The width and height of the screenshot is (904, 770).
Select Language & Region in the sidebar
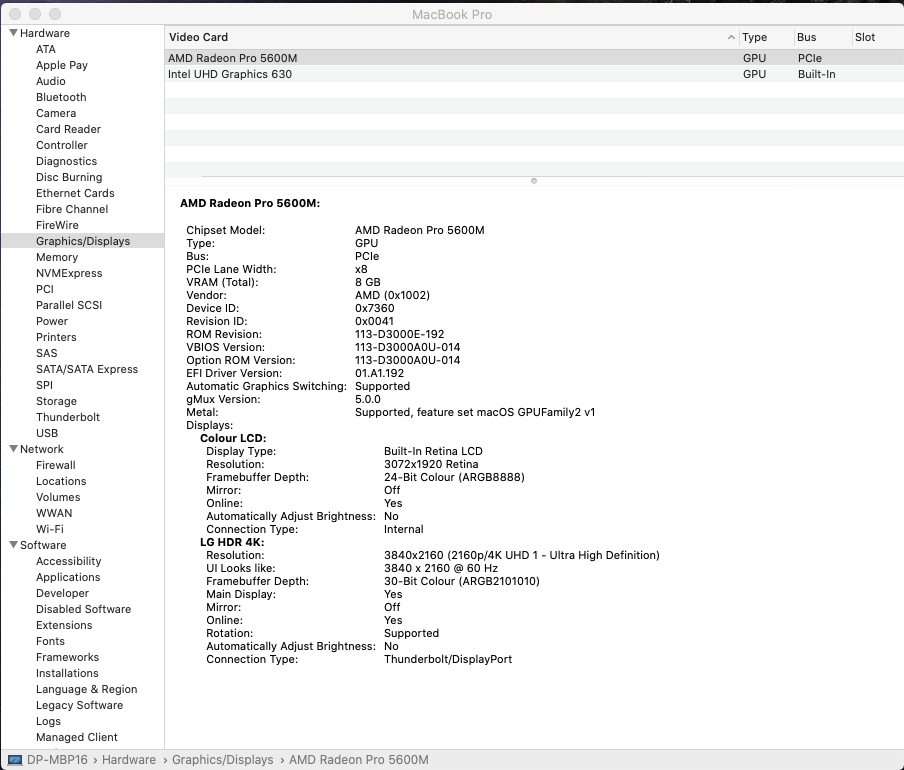pyautogui.click(x=86, y=689)
